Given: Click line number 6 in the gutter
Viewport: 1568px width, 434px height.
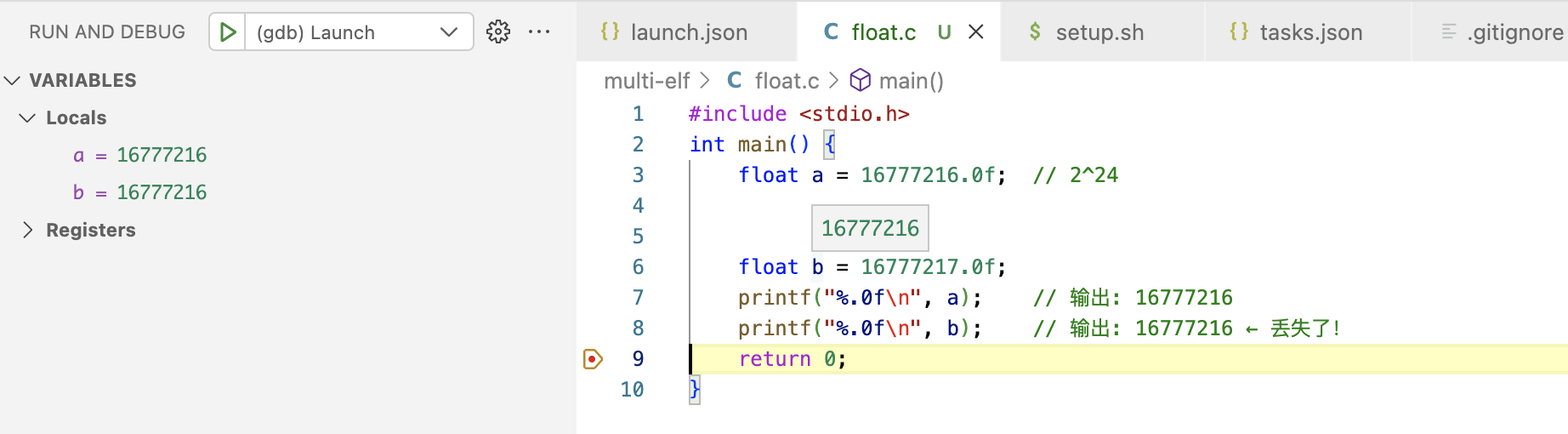Looking at the screenshot, I should [x=638, y=267].
